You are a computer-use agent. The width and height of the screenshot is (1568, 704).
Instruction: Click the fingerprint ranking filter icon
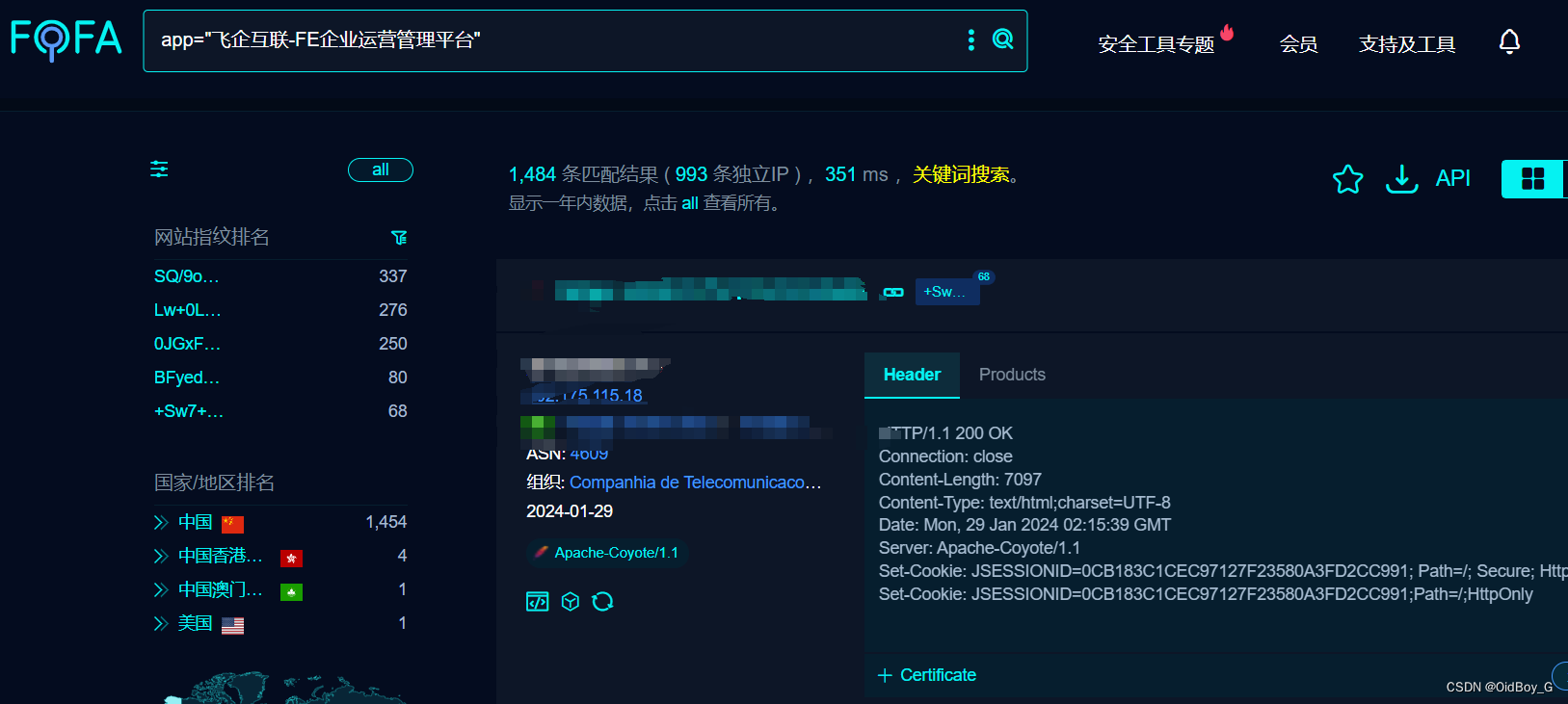click(399, 237)
